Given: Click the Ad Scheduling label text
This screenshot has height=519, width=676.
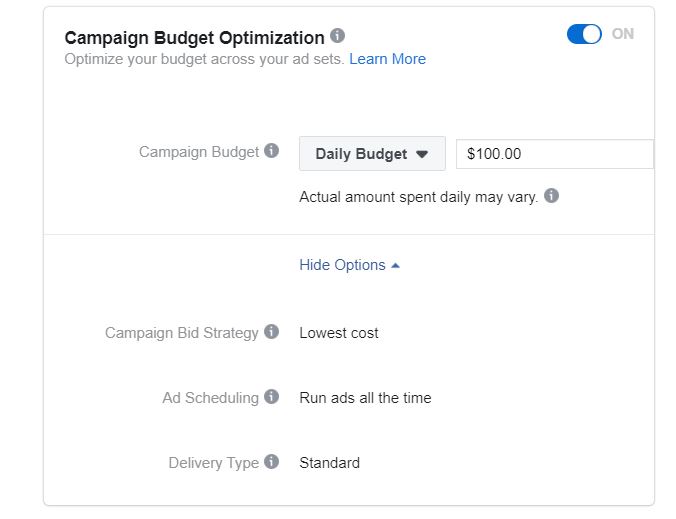Looking at the screenshot, I should click(x=210, y=397).
